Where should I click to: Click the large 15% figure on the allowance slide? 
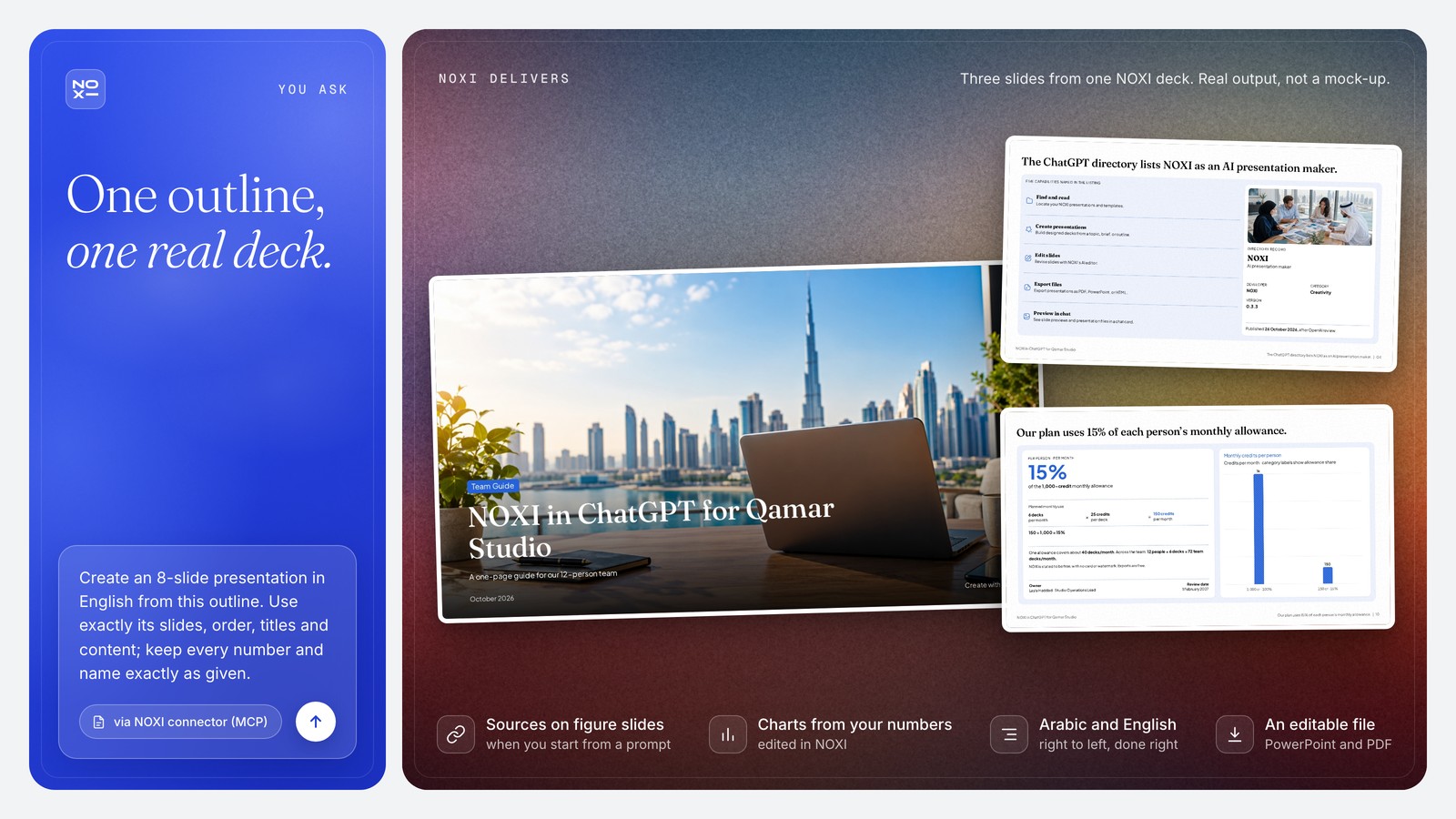click(x=1046, y=472)
